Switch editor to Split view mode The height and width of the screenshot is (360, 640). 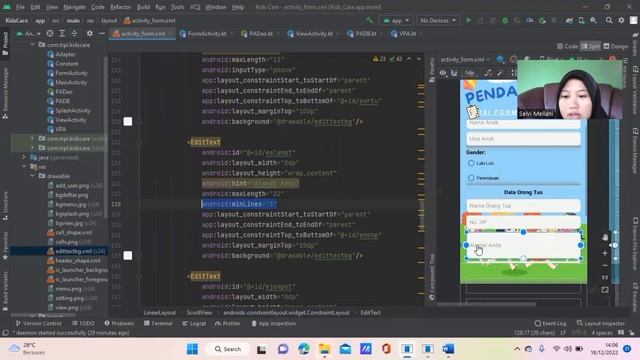(591, 46)
